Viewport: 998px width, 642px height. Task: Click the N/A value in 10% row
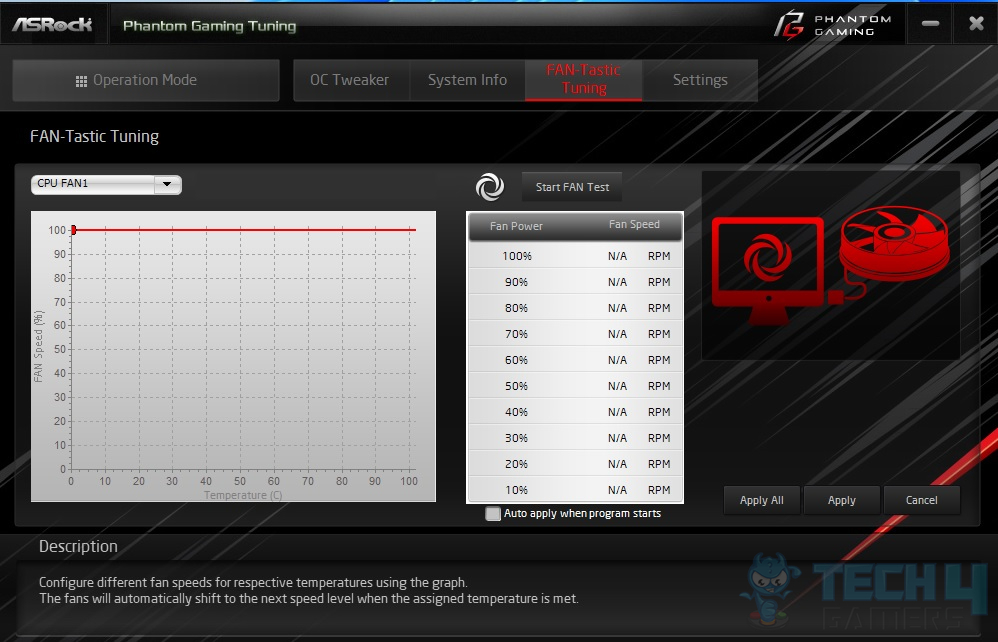[x=617, y=490]
